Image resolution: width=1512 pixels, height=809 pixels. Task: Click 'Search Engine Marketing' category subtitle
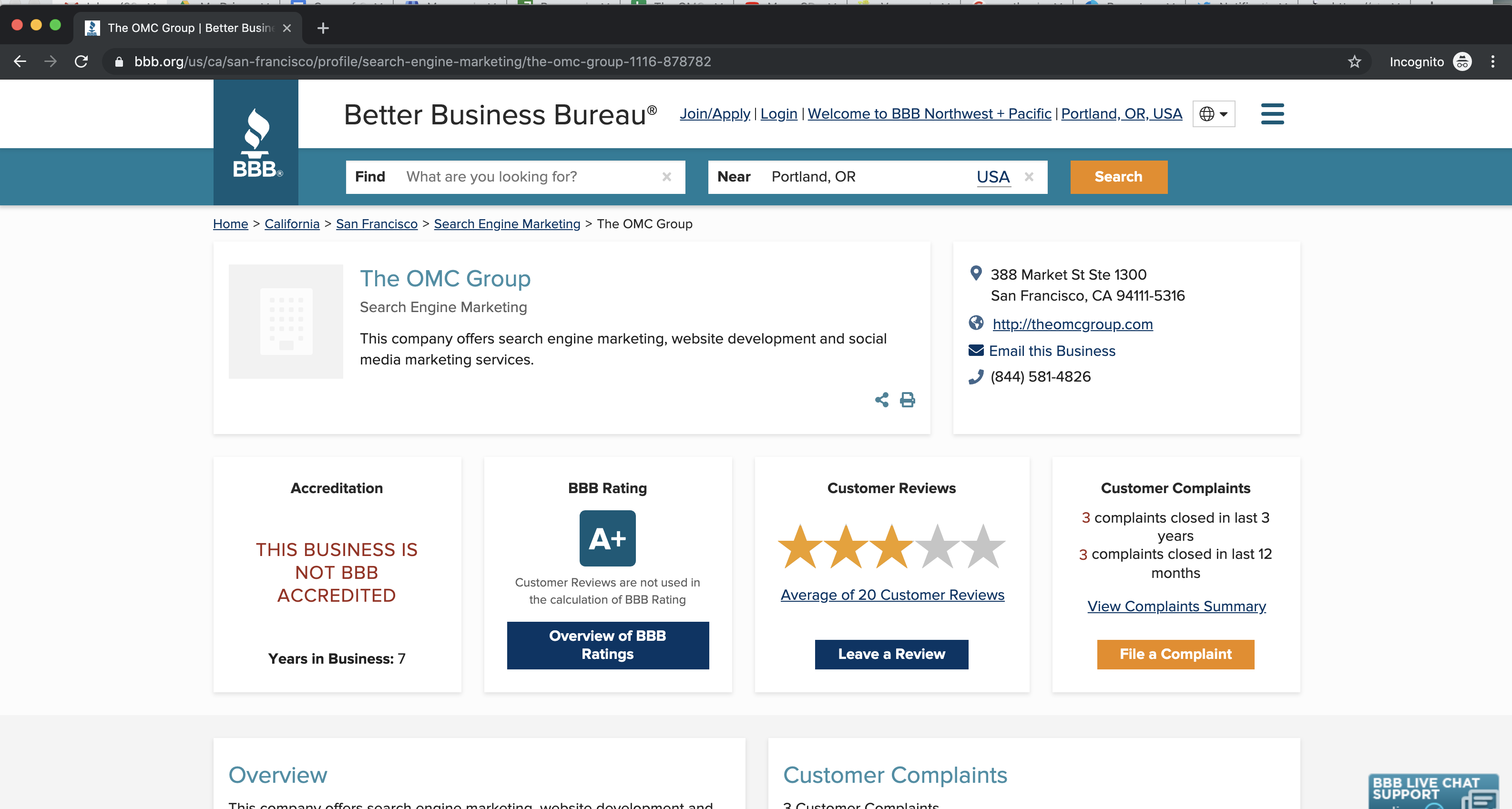pyautogui.click(x=443, y=307)
